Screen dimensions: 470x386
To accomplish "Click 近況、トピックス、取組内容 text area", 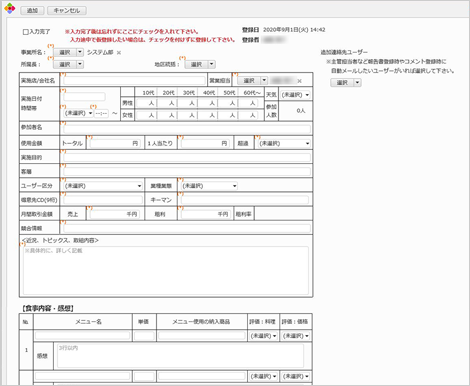I will [x=166, y=270].
